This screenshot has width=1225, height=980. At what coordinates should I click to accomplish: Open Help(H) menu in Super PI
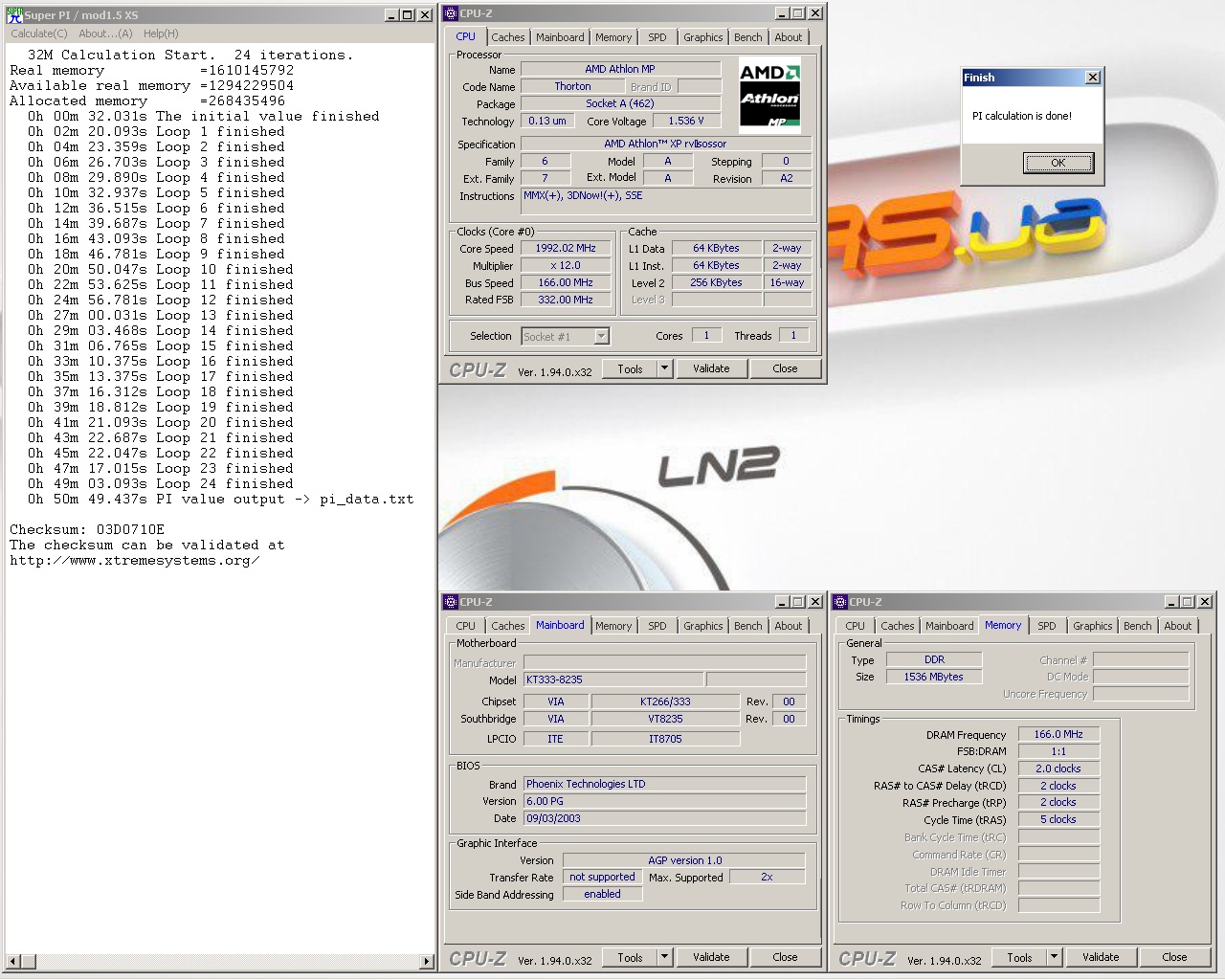tap(161, 33)
